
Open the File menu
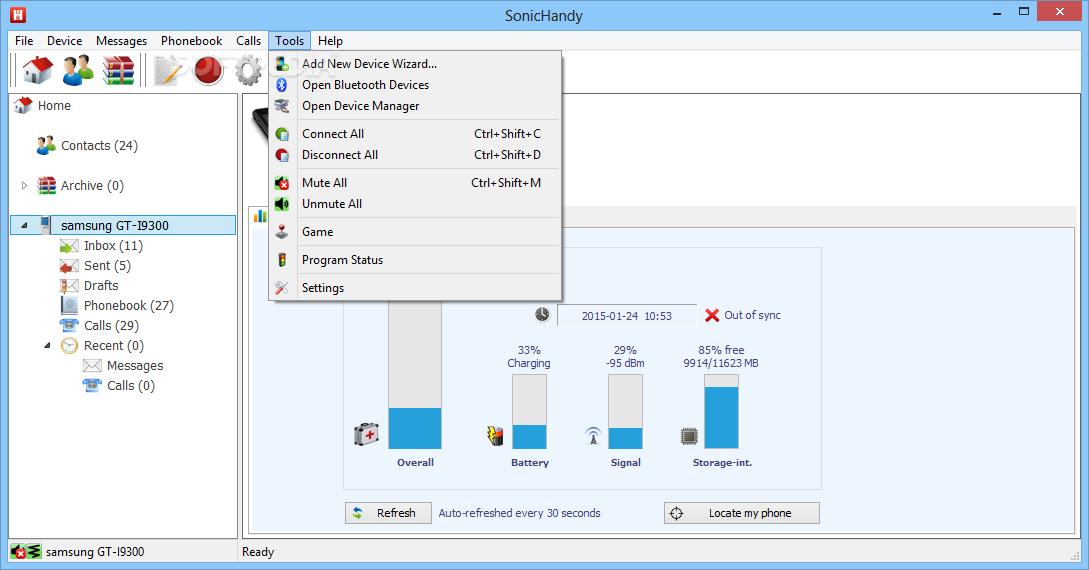pos(24,41)
